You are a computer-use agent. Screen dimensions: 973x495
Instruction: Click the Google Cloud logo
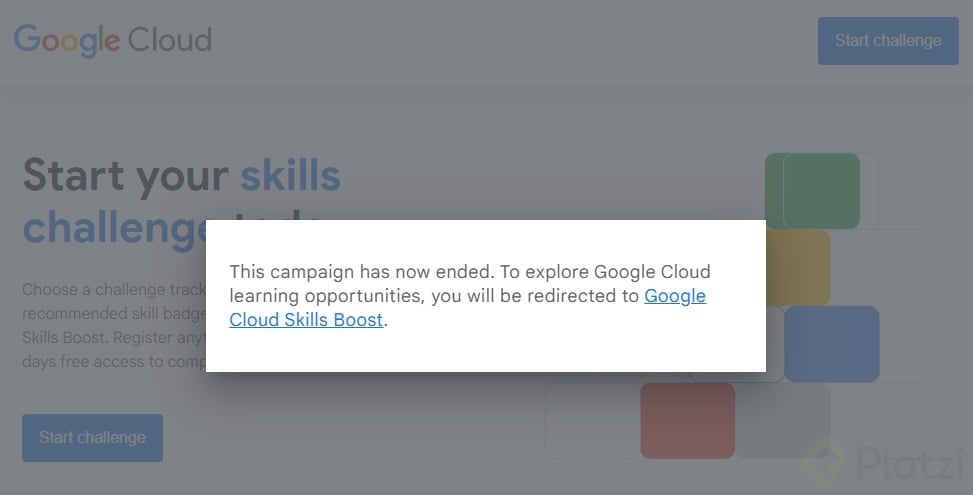pos(112,41)
